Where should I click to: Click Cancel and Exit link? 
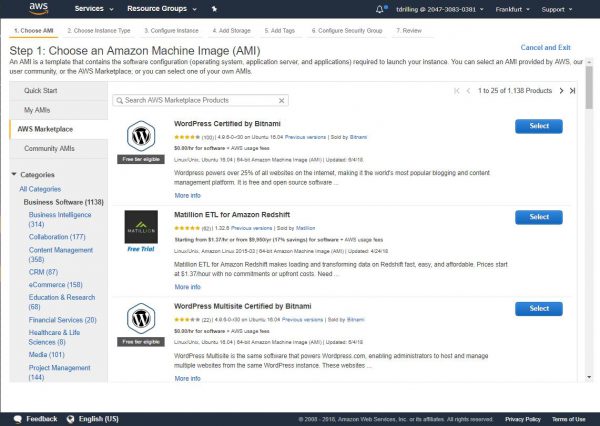click(545, 47)
